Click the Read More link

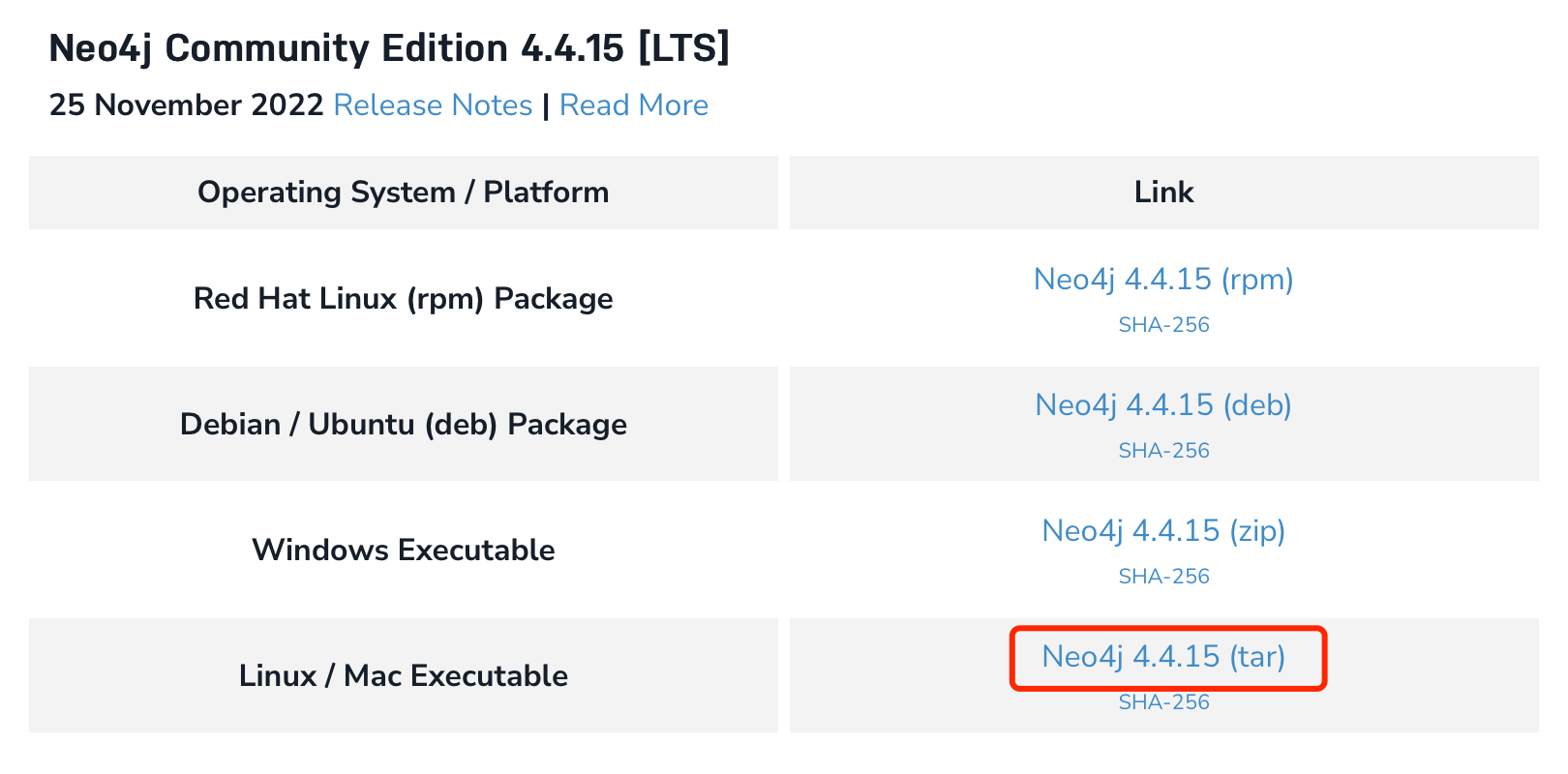tap(633, 106)
